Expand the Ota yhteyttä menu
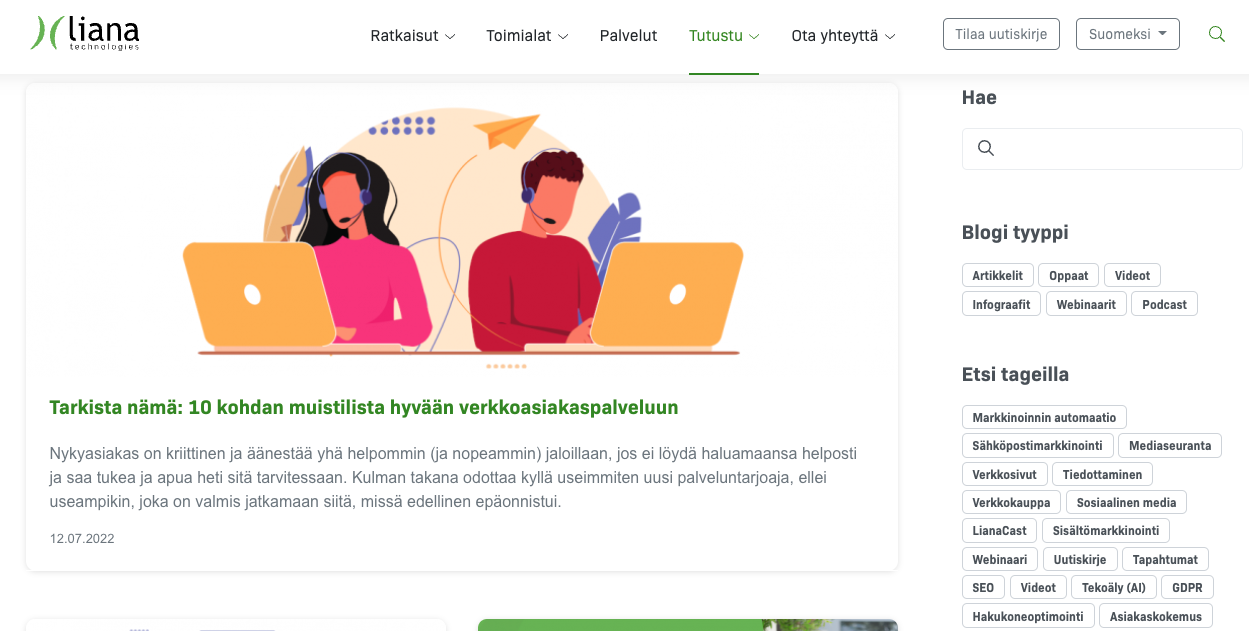 tap(843, 35)
